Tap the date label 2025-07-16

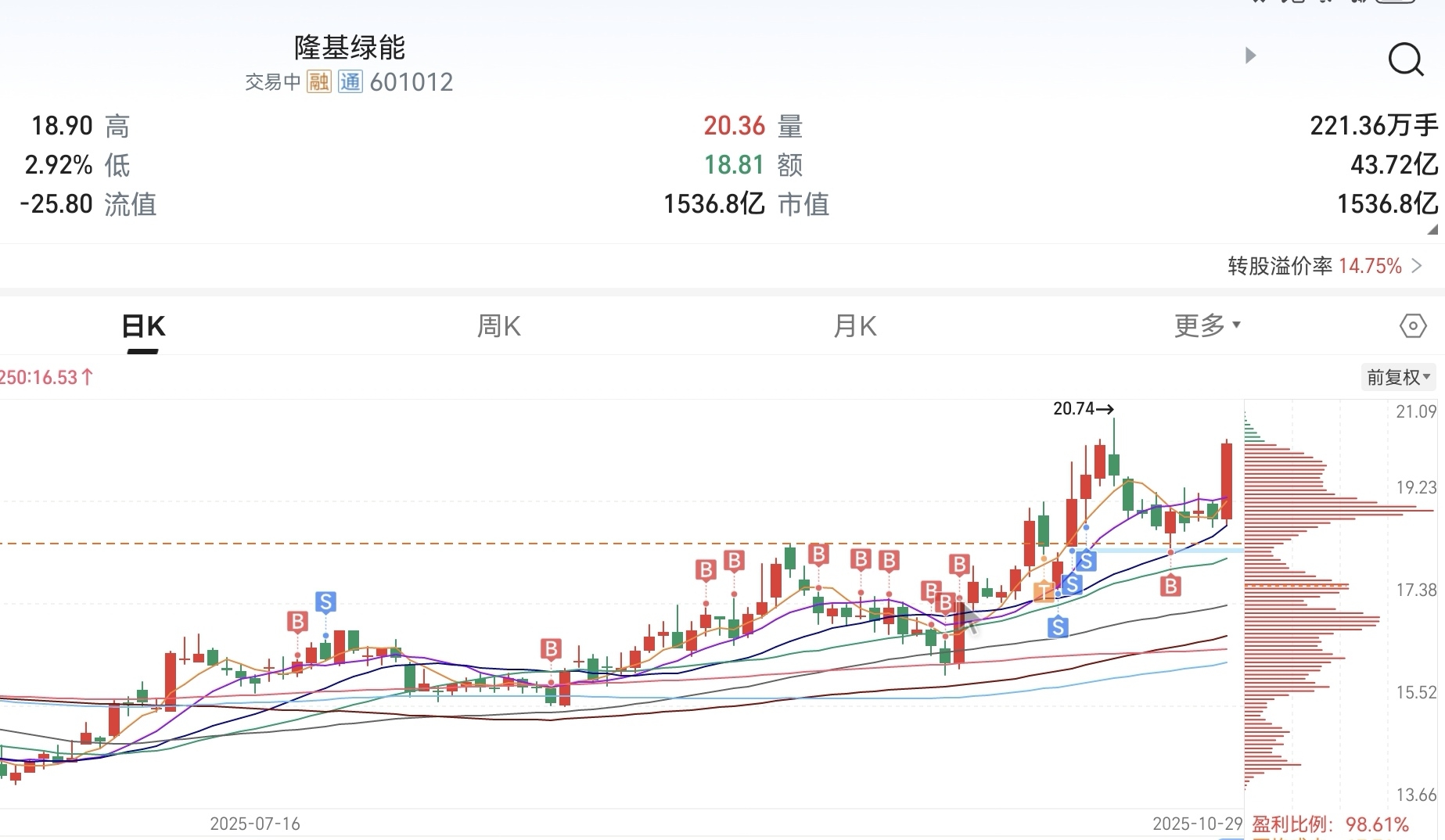(255, 824)
